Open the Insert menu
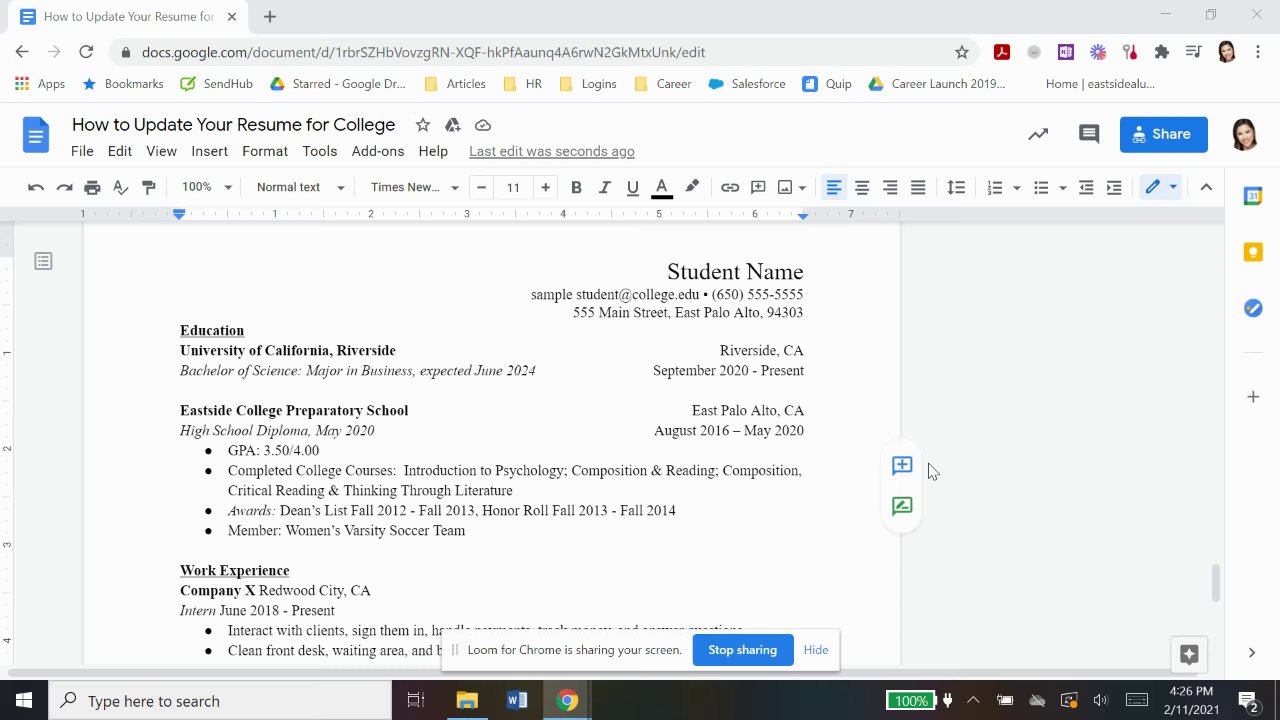Screen dimensions: 1280x720 [x=209, y=151]
